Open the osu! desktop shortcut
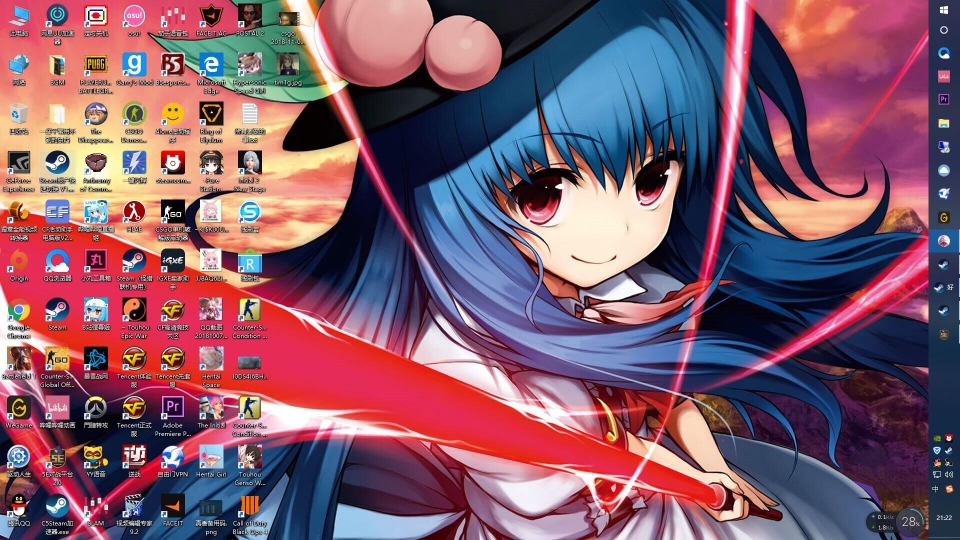Image resolution: width=960 pixels, height=540 pixels. [134, 20]
